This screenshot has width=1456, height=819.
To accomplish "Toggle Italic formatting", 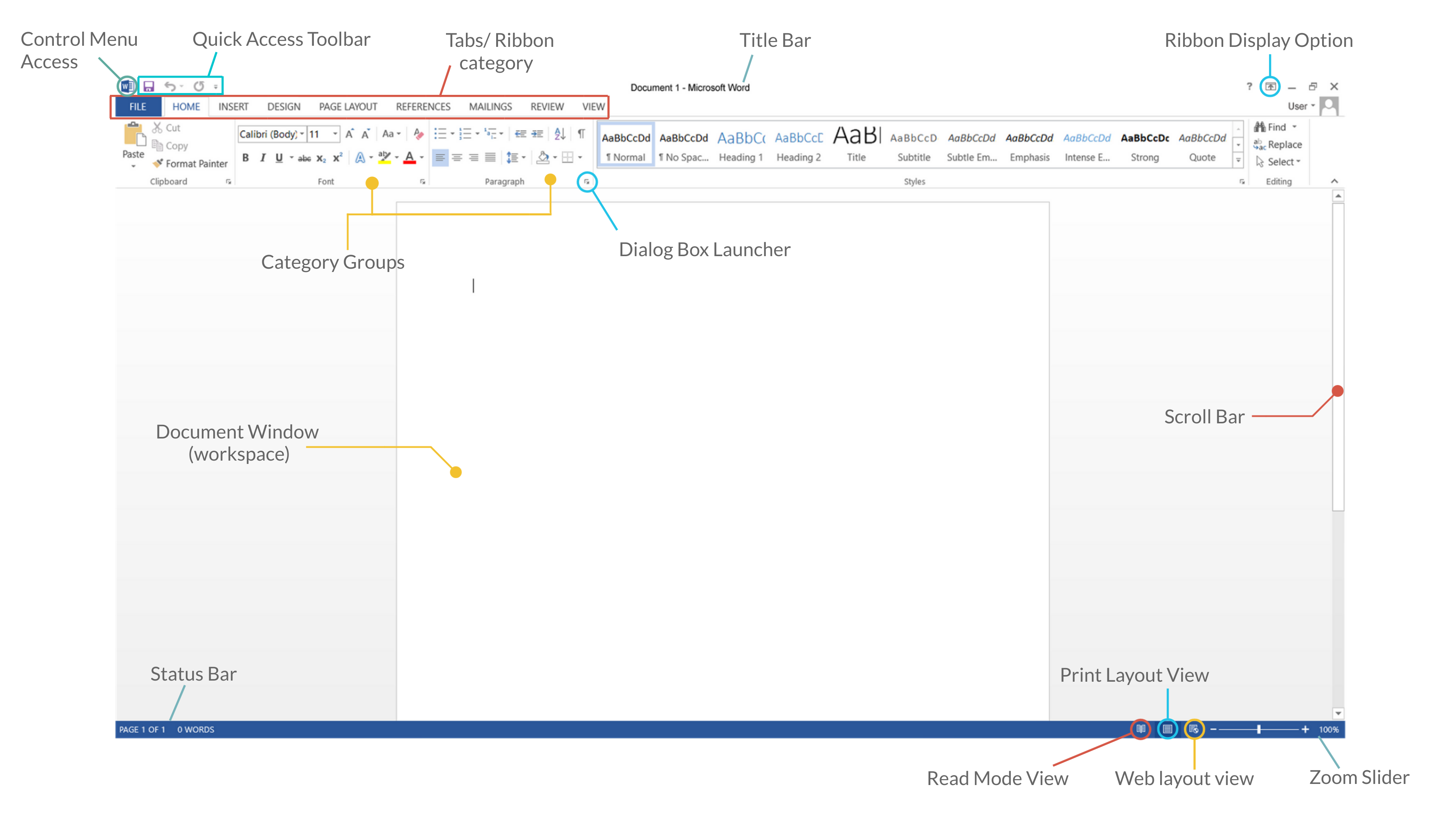I will [x=262, y=158].
